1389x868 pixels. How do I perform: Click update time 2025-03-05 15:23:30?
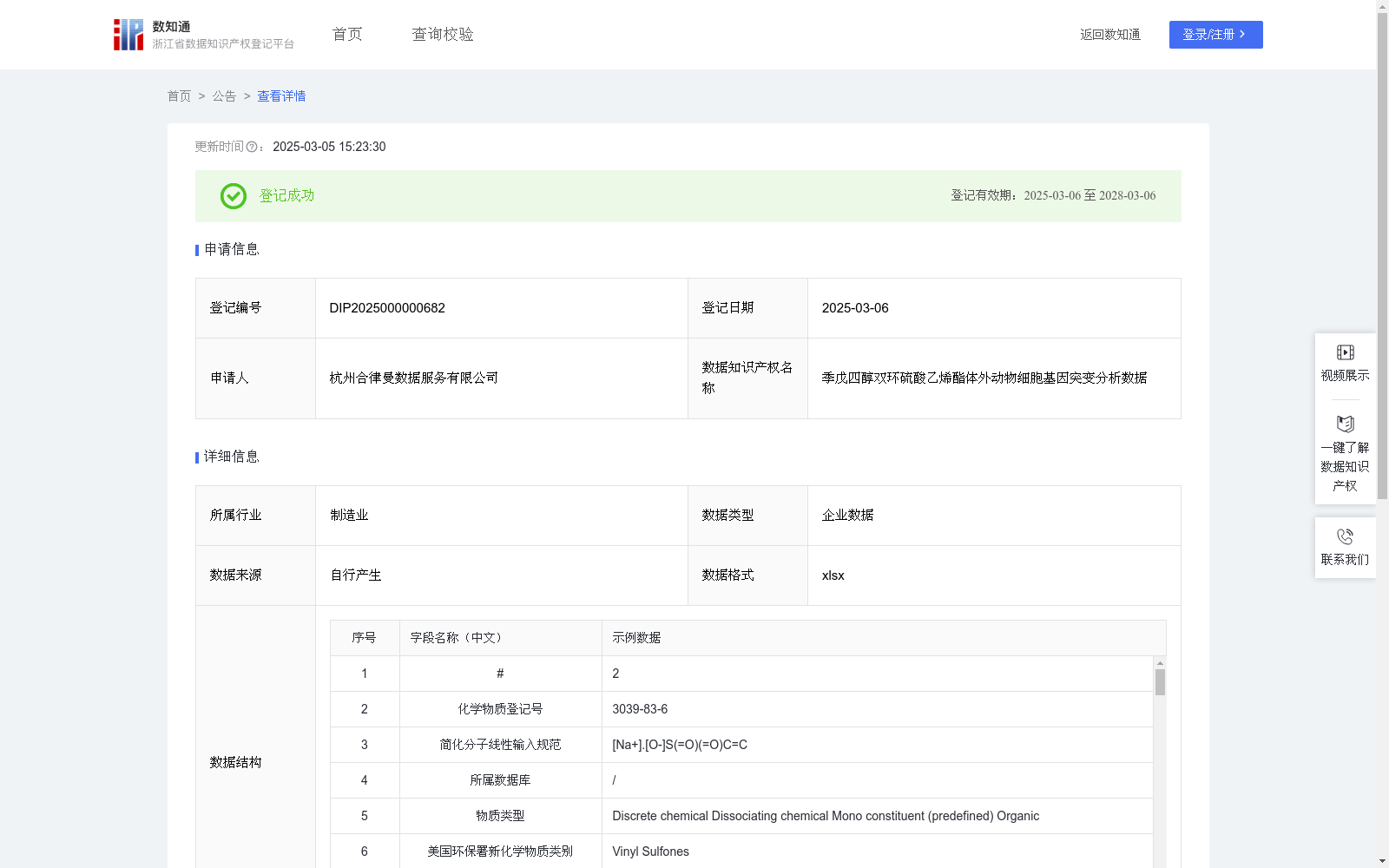[x=329, y=148]
